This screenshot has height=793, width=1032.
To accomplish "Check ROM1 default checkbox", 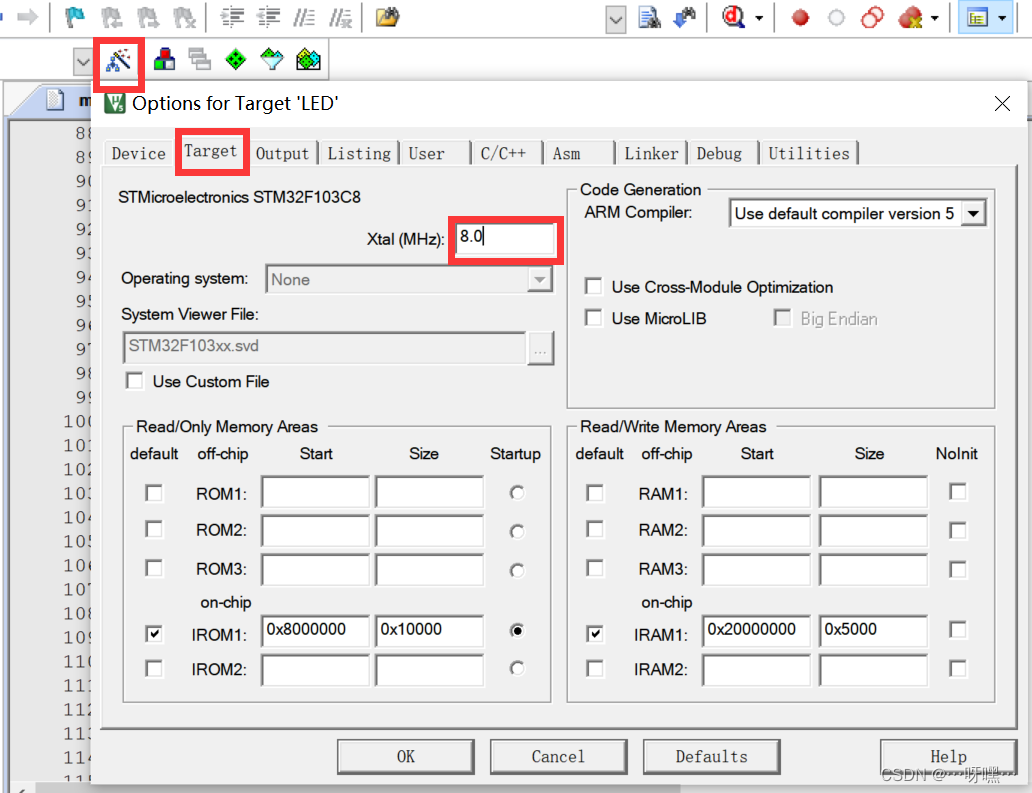I will [154, 493].
